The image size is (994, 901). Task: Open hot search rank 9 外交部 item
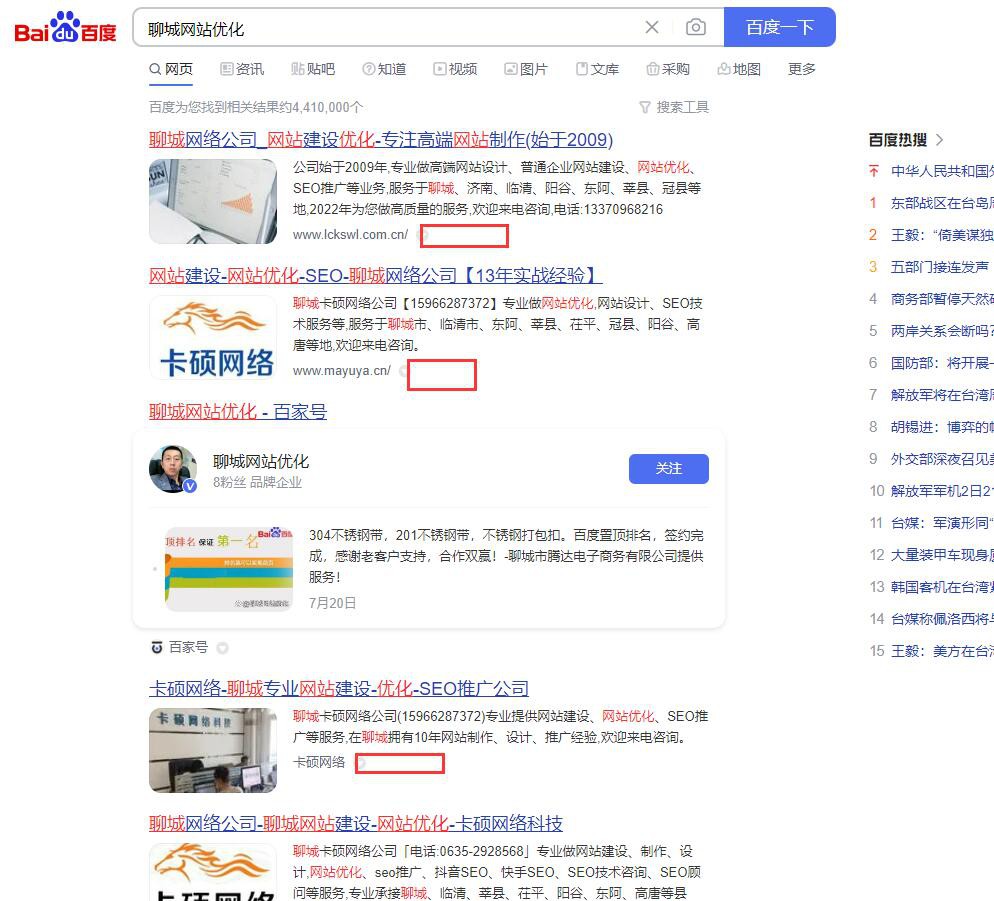tap(942, 458)
